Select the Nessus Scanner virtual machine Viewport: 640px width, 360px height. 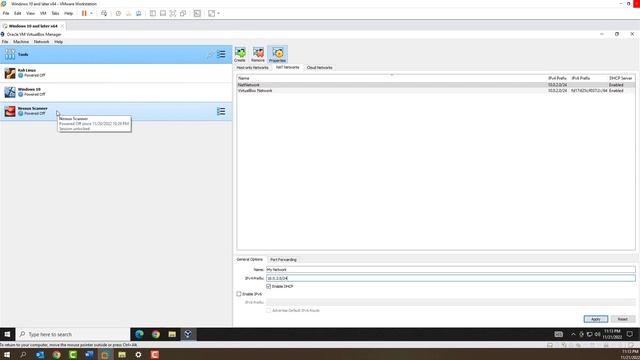[116, 111]
